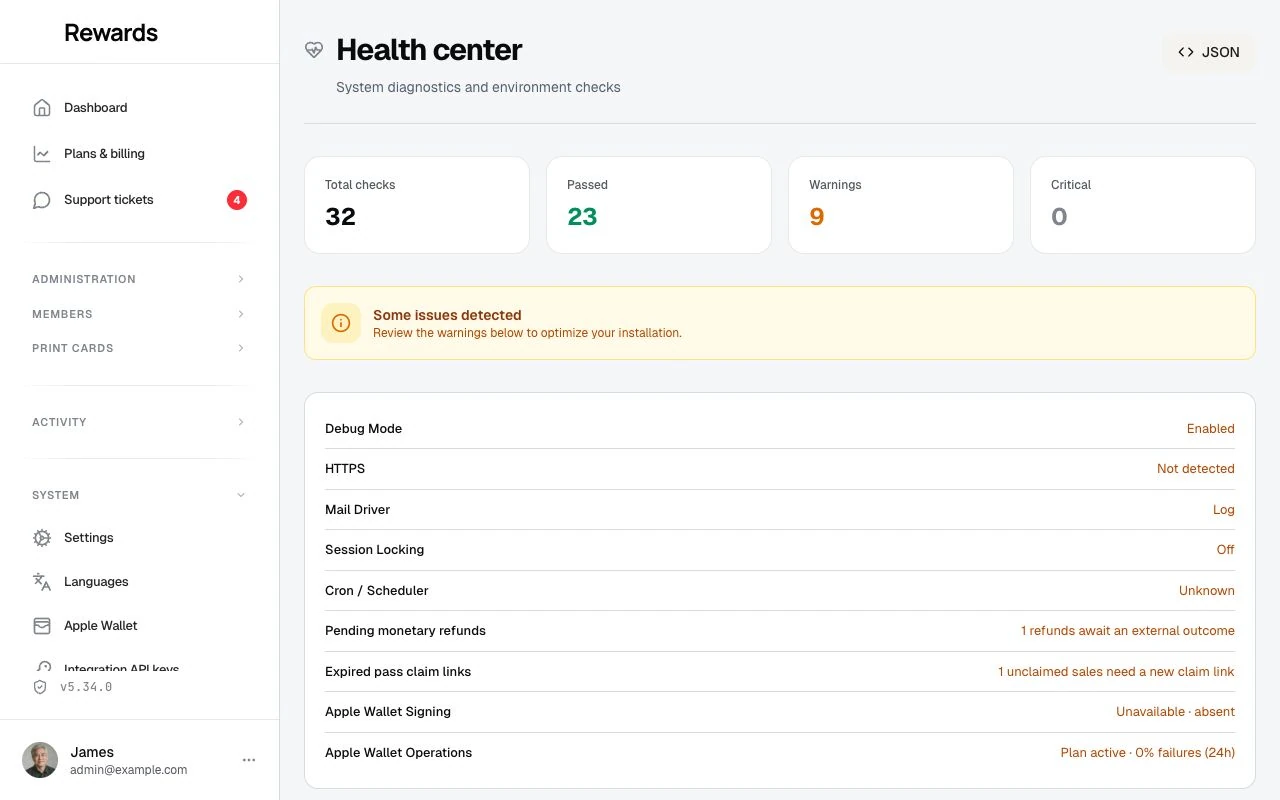
Task: Click 'Apple Wallet Operations' label
Action: click(398, 753)
